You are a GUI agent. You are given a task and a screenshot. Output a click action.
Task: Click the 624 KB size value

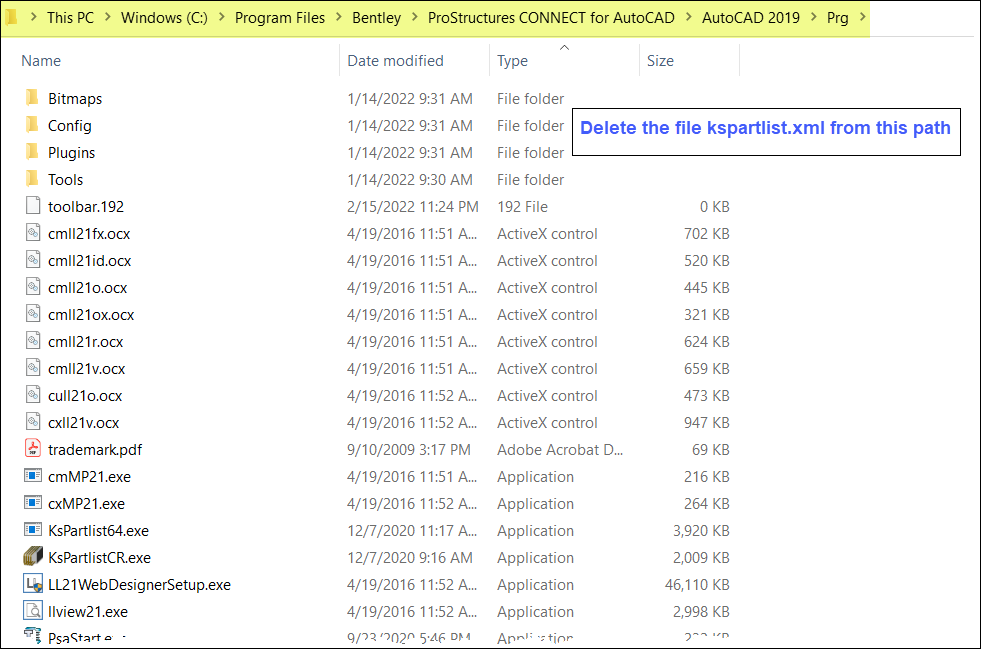[707, 342]
